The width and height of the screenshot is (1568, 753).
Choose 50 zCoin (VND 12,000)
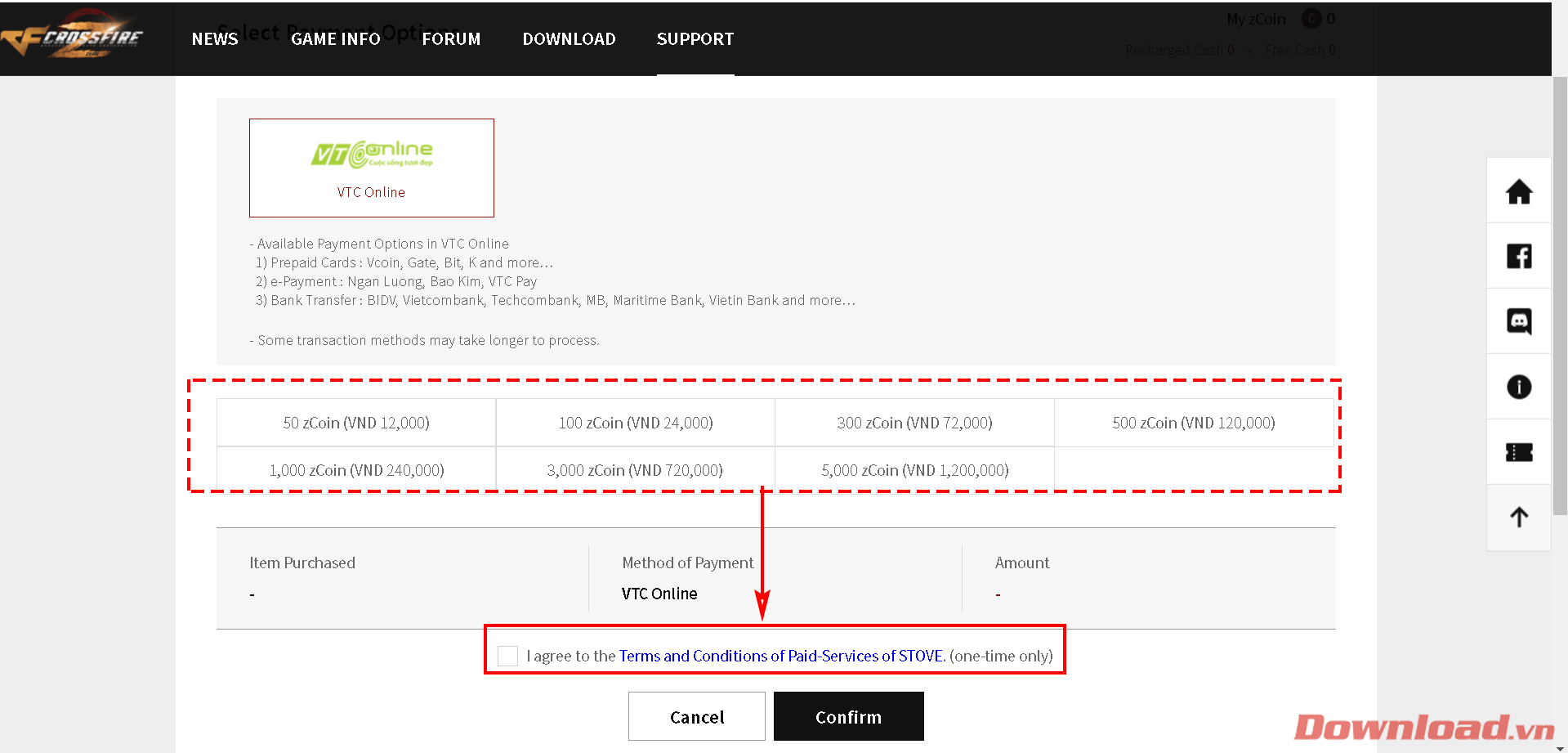(x=356, y=423)
